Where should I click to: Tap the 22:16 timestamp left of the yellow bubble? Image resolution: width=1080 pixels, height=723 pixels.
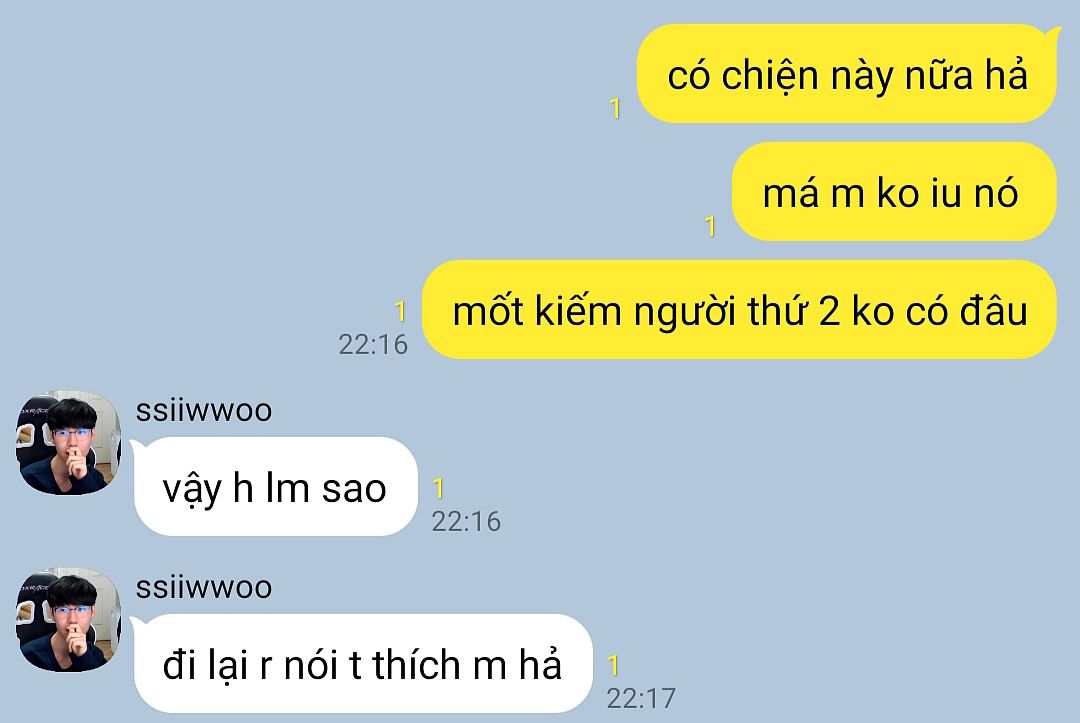click(373, 344)
